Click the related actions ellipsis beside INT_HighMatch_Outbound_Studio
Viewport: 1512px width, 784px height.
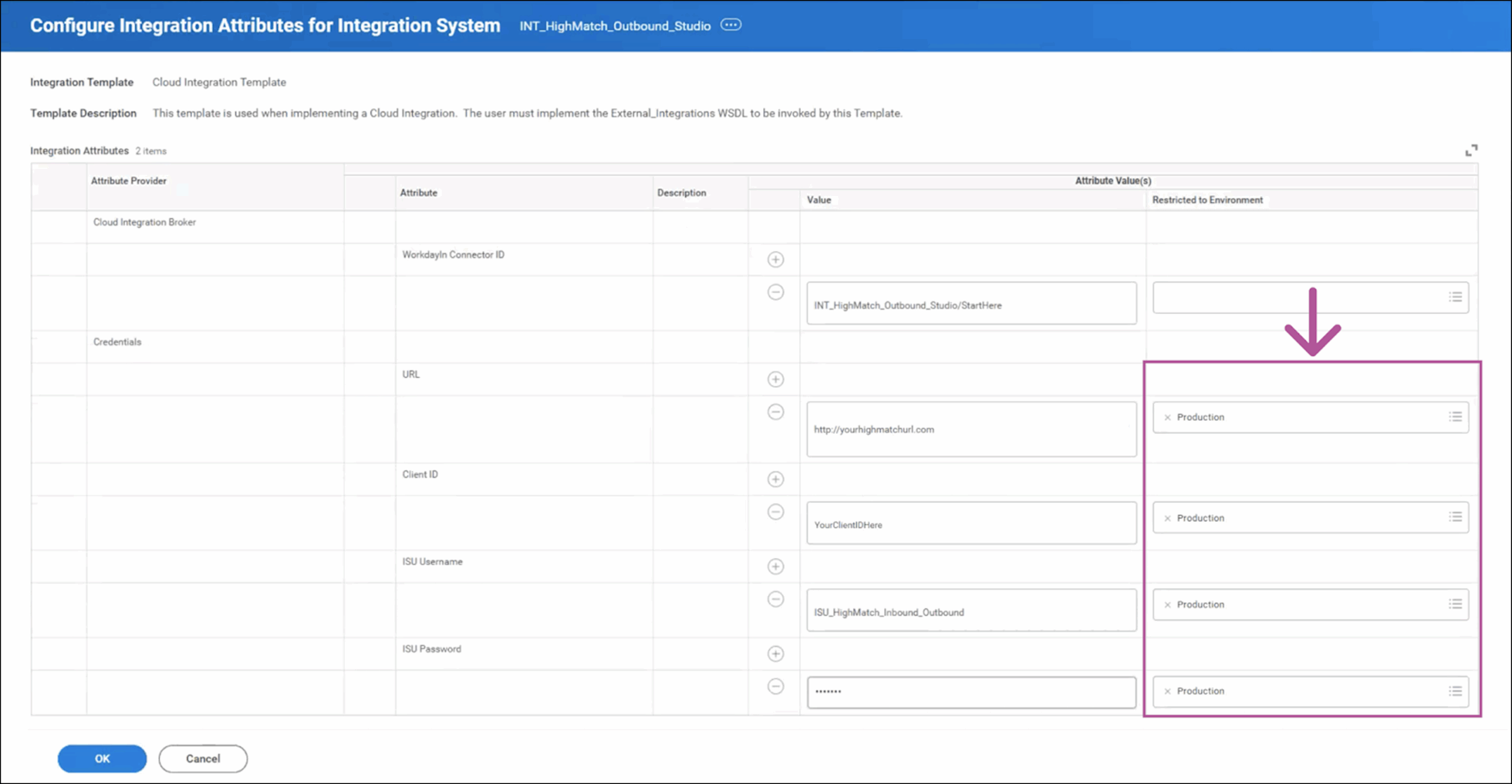(x=731, y=25)
